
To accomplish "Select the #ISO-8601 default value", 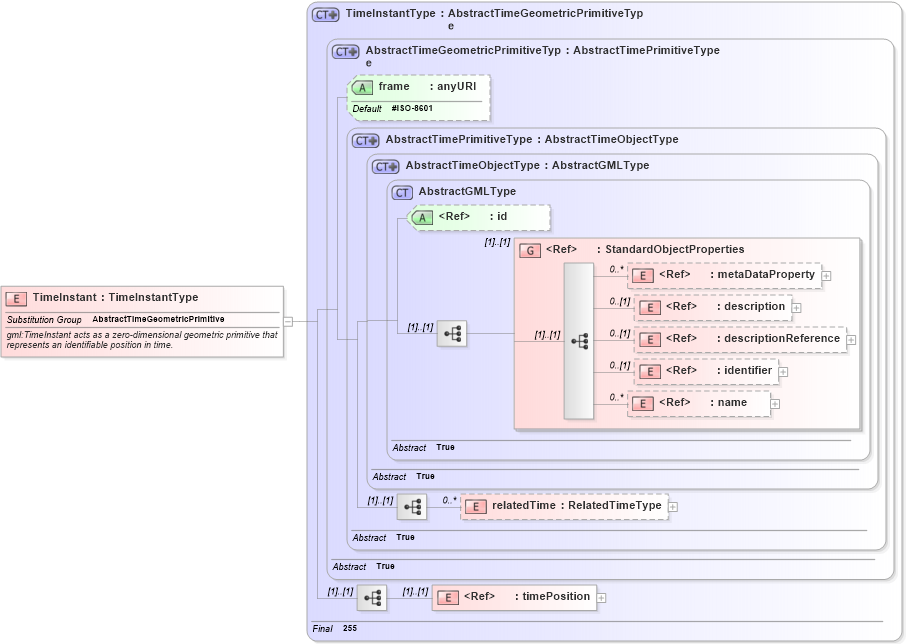I will [412, 108].
